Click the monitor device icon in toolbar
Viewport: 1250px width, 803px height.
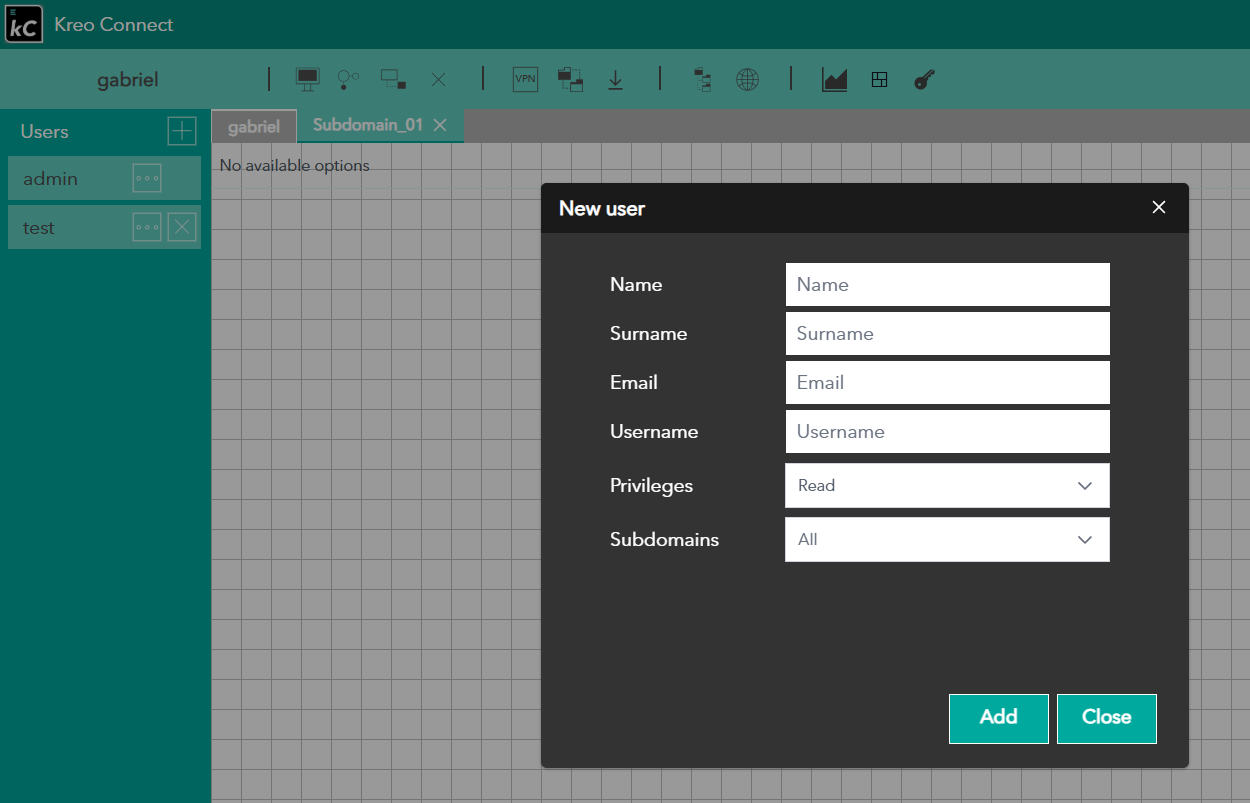point(308,79)
